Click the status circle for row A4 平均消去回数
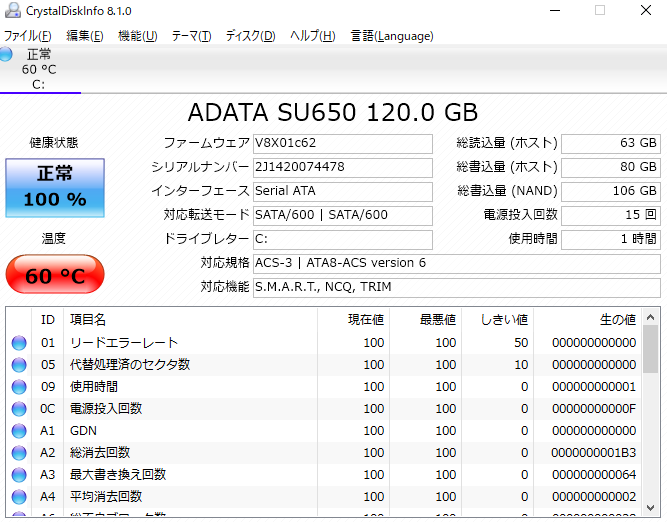This screenshot has width=667, height=522. point(19,497)
